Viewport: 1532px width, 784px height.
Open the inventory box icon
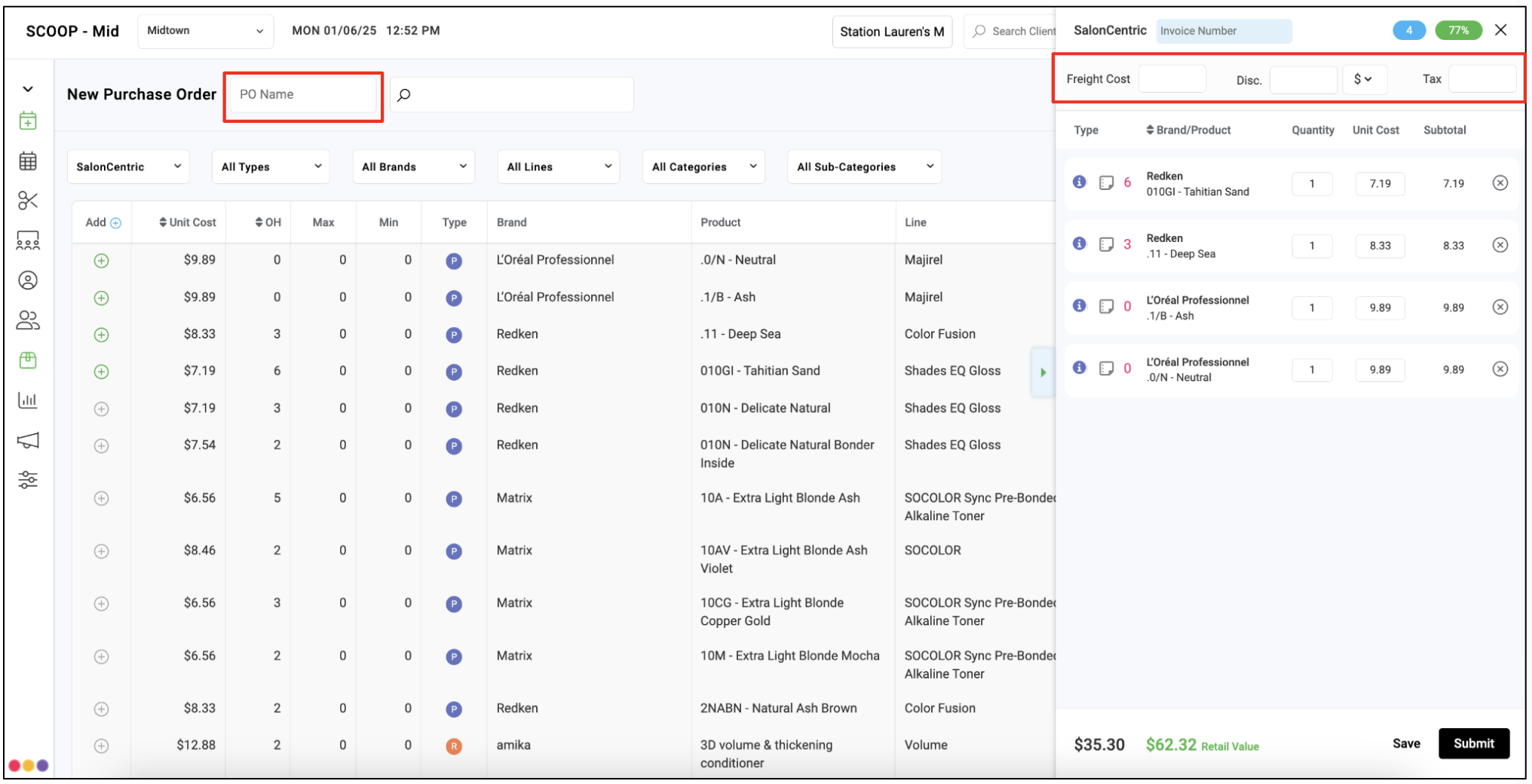click(28, 360)
